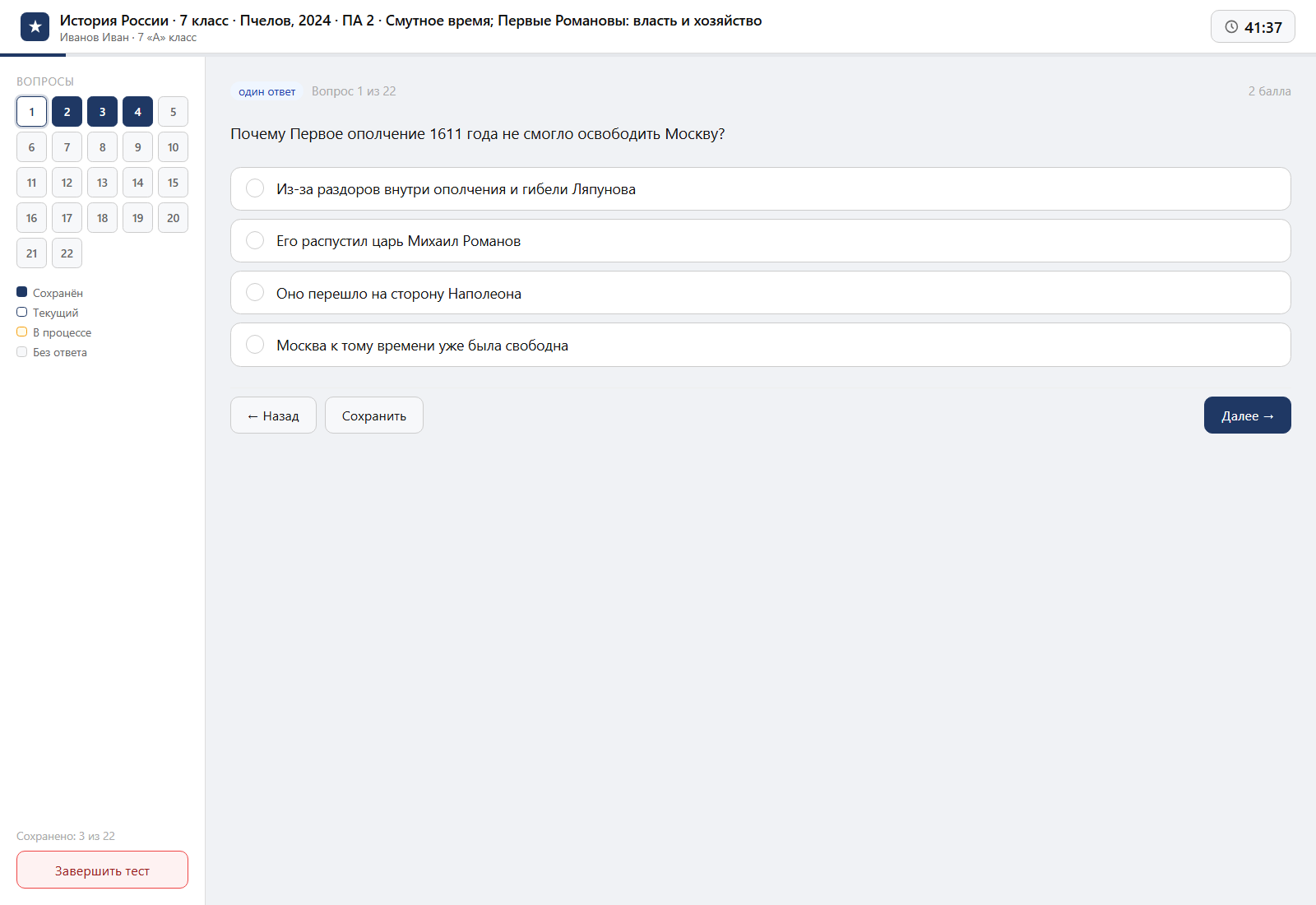Select question 14 tile
Screen dimensions: 1316x905
137,183
